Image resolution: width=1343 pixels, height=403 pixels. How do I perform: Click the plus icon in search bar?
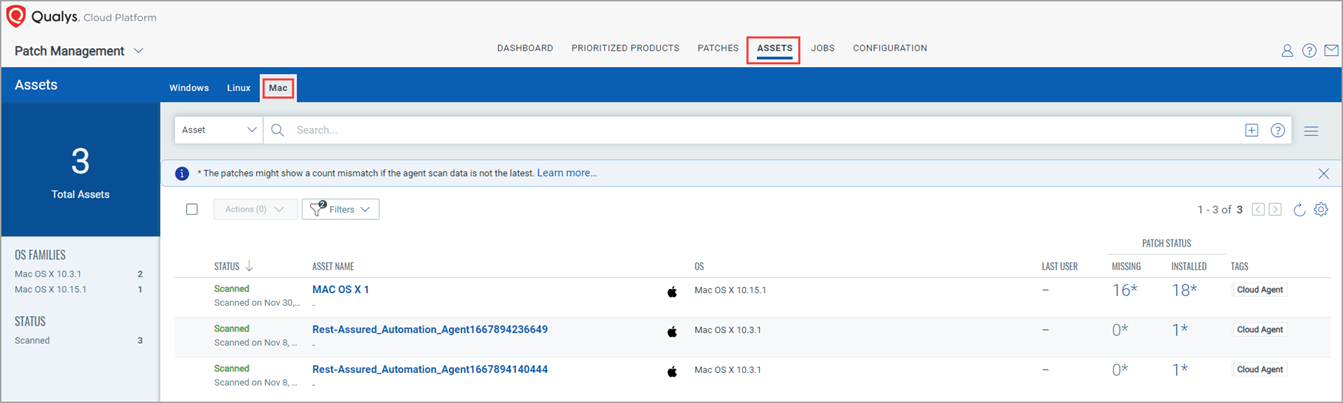1251,130
